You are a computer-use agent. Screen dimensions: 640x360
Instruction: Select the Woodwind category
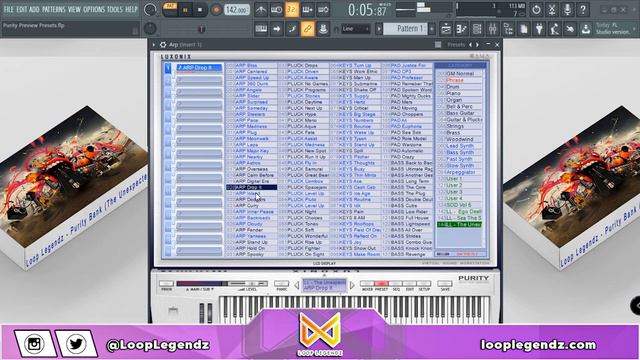click(x=460, y=139)
